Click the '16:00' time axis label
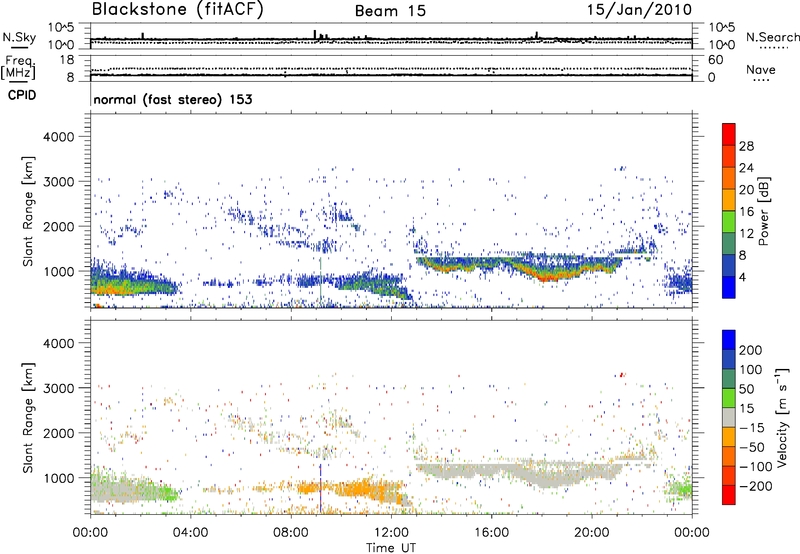Screen dimensions: 800x554 click(491, 533)
